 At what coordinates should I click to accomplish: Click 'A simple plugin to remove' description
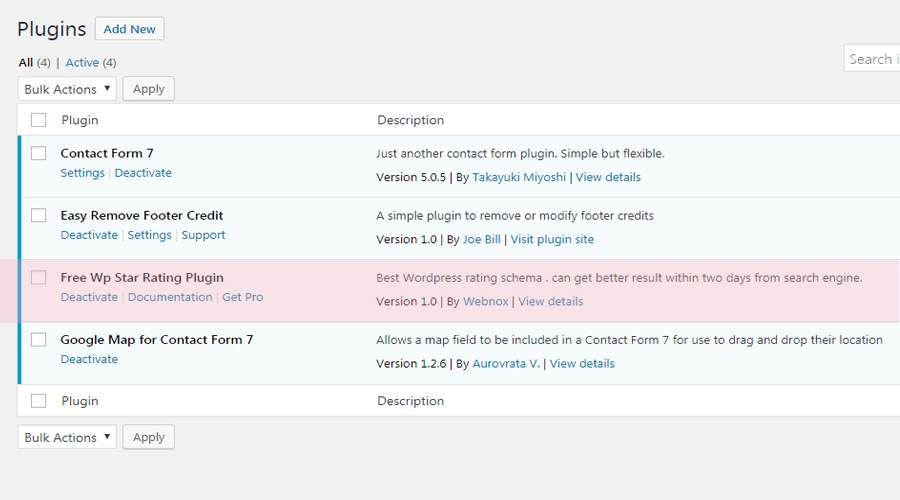pos(515,215)
